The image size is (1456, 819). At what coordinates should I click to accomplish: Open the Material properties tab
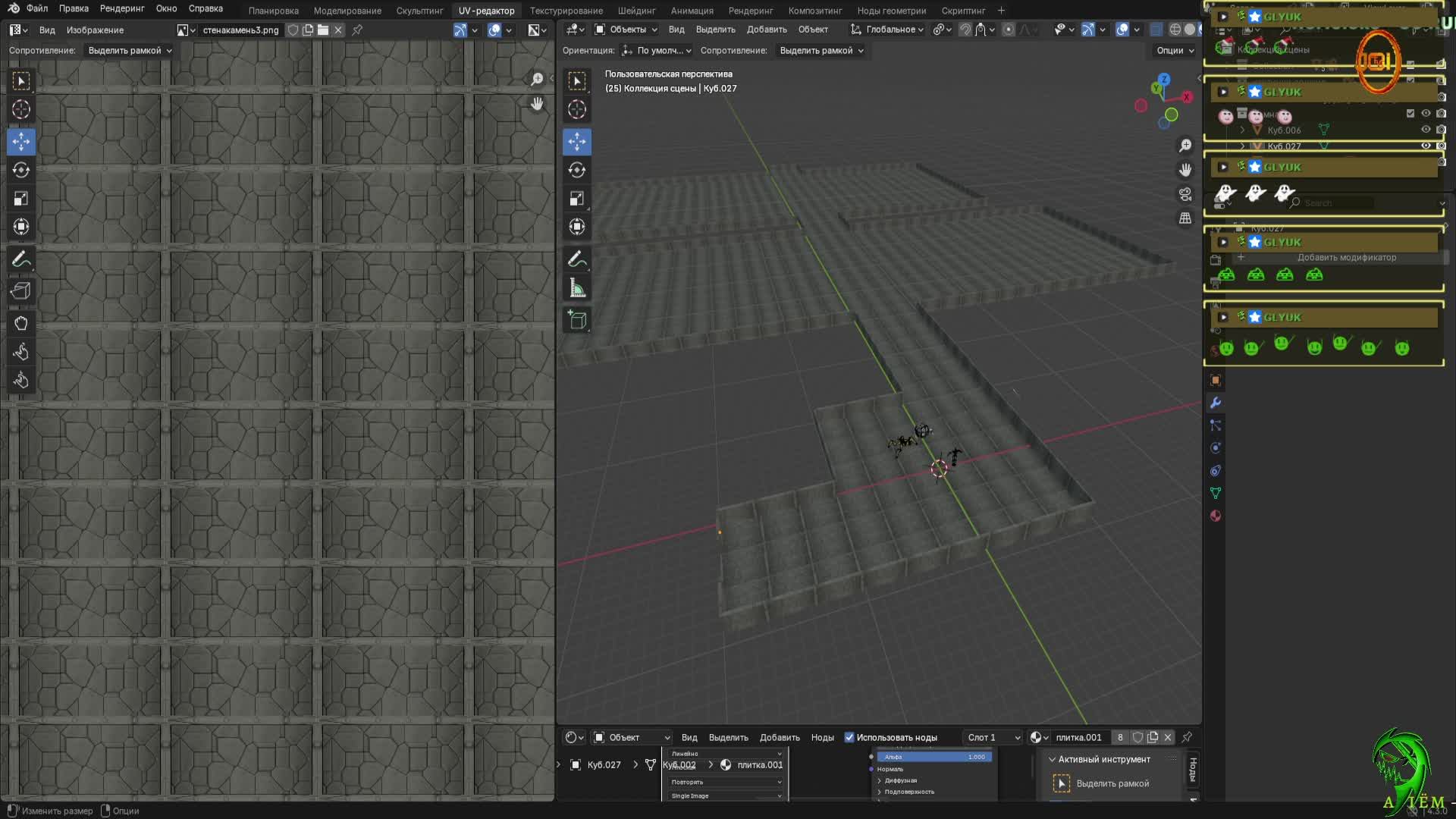1216,516
